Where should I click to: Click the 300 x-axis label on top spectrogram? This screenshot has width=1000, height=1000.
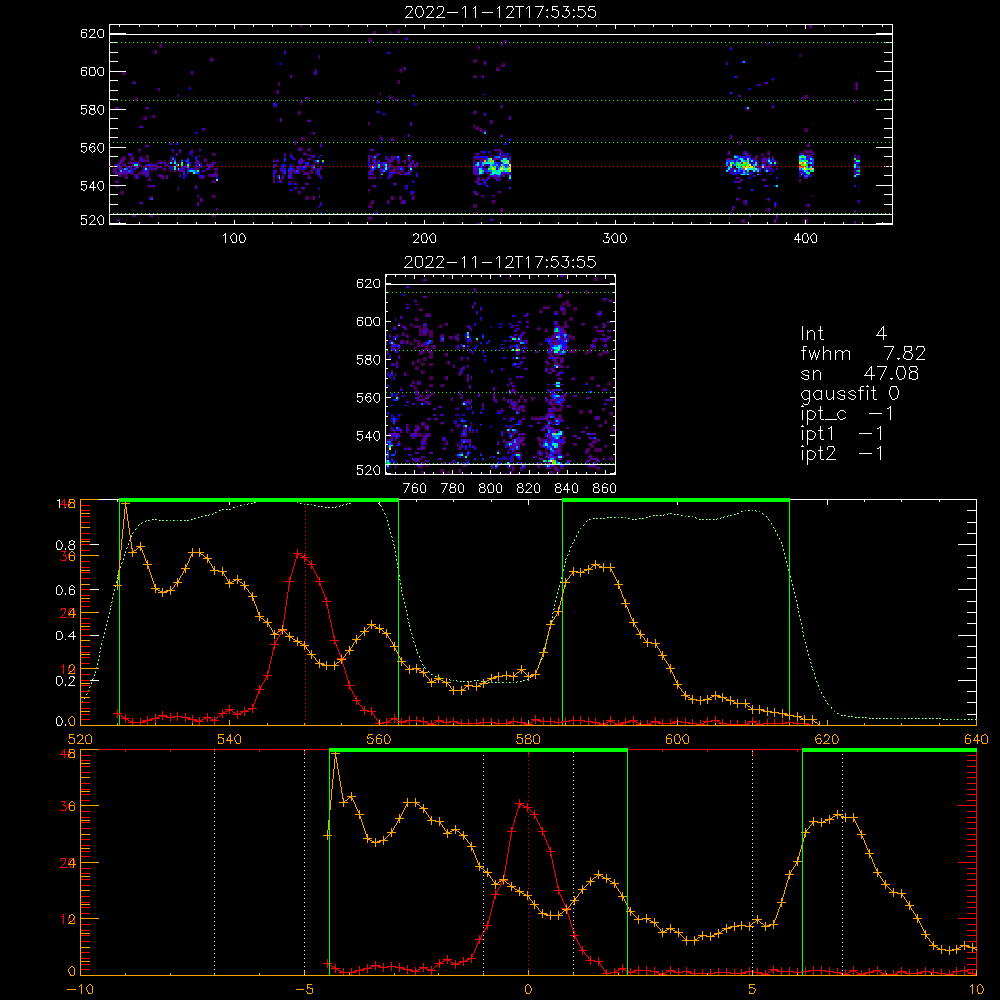pyautogui.click(x=615, y=239)
